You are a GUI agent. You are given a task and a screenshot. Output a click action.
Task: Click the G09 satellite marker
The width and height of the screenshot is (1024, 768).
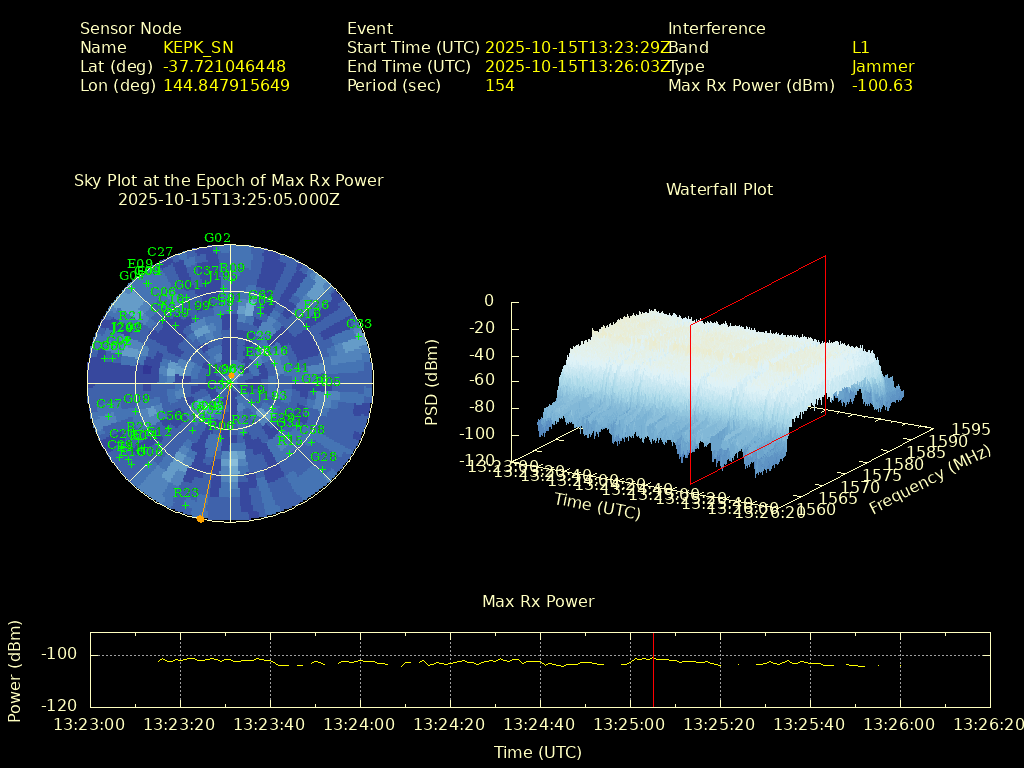tap(136, 409)
